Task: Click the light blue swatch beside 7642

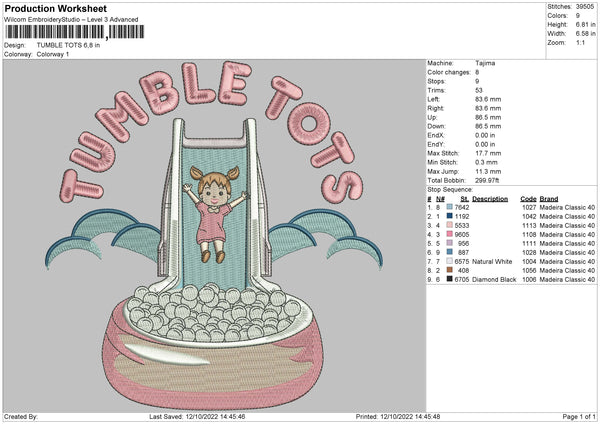Action: [x=450, y=207]
